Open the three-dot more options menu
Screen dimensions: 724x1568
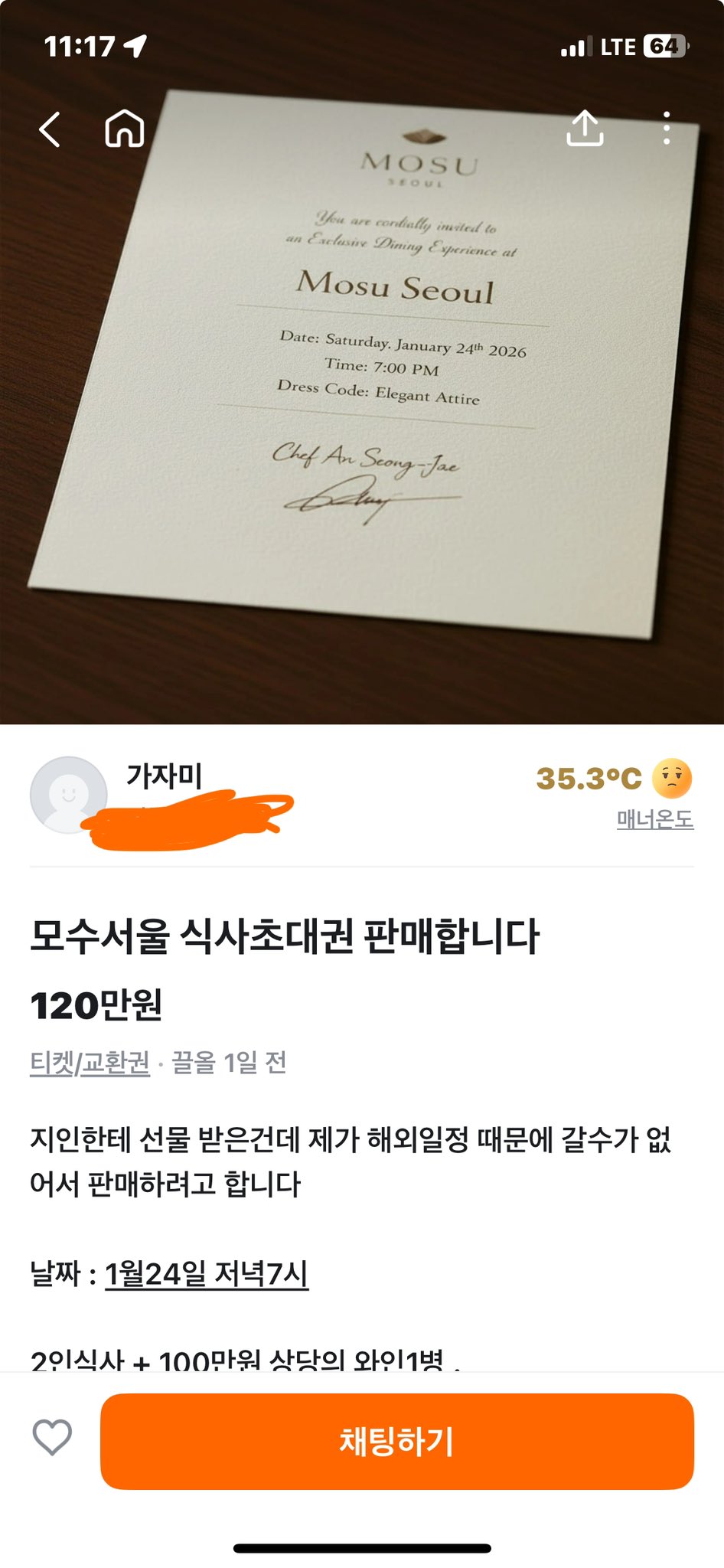tap(667, 128)
